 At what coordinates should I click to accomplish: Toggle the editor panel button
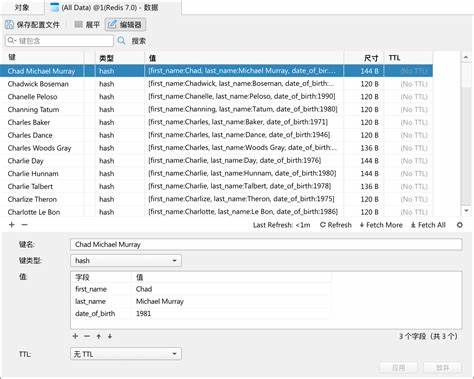125,24
